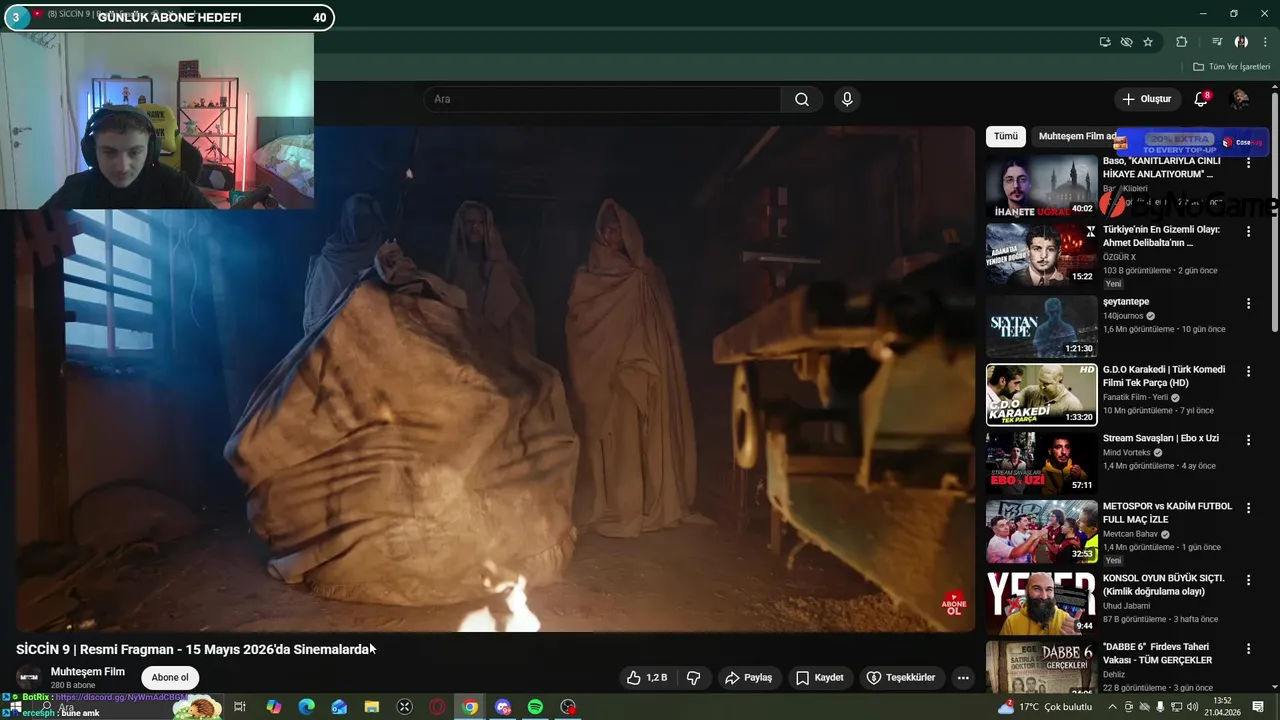Click the YouTube search magnifier button
Screen dimensions: 1280x720
802,99
